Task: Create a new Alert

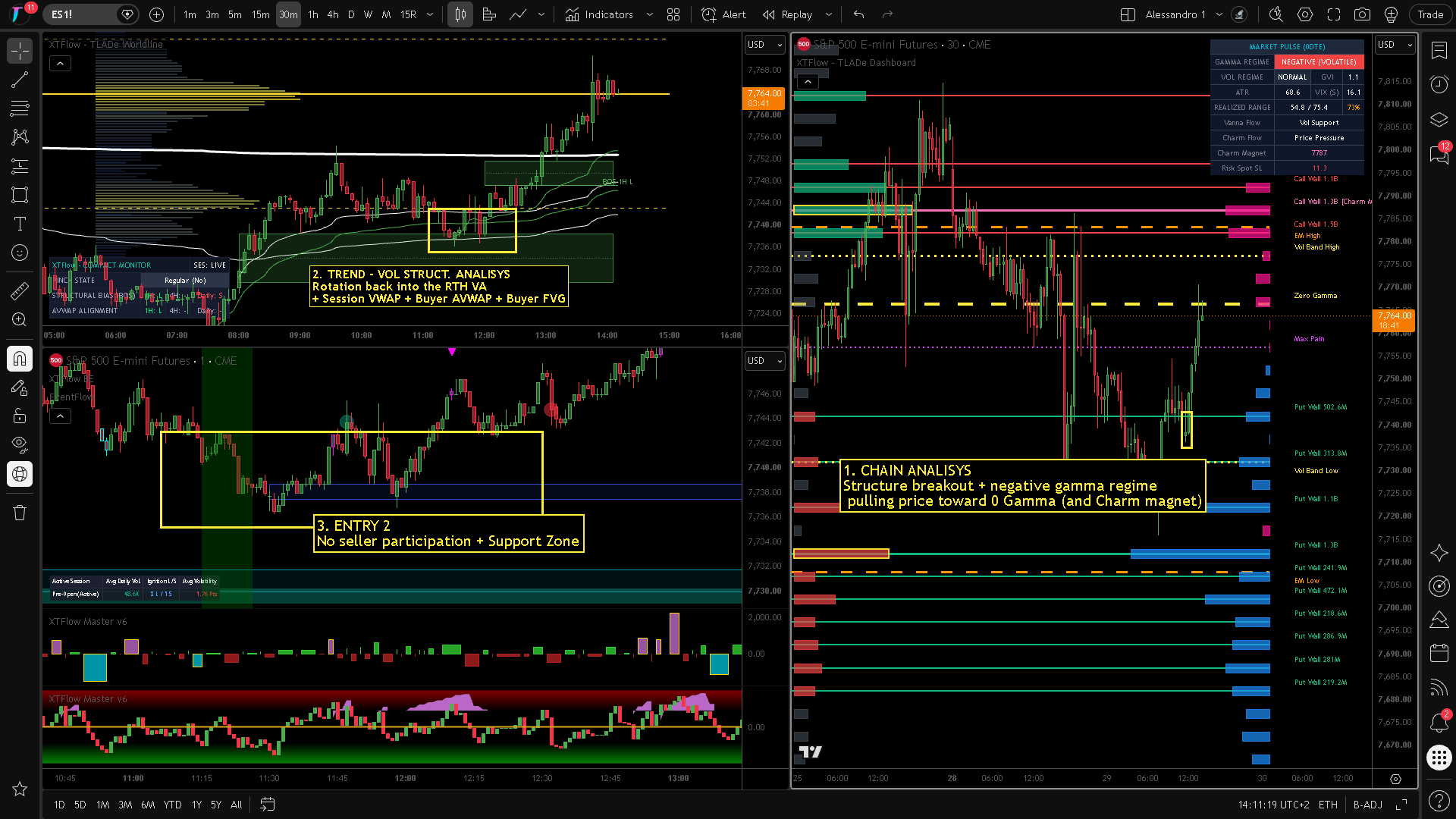Action: click(x=723, y=14)
